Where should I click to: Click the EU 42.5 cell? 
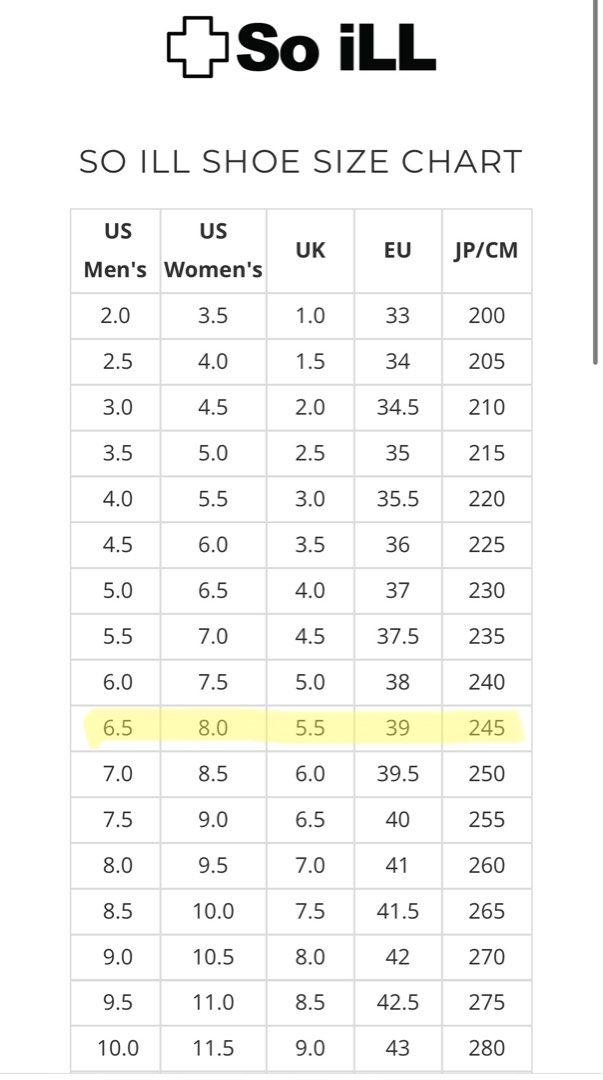(398, 1002)
